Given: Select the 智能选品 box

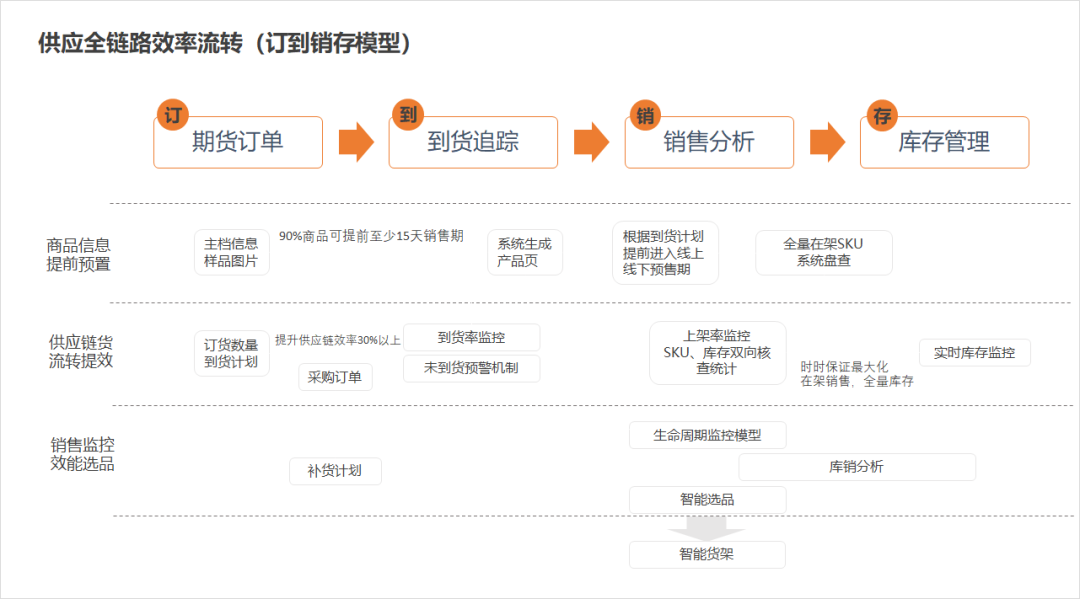Looking at the screenshot, I should point(707,500).
